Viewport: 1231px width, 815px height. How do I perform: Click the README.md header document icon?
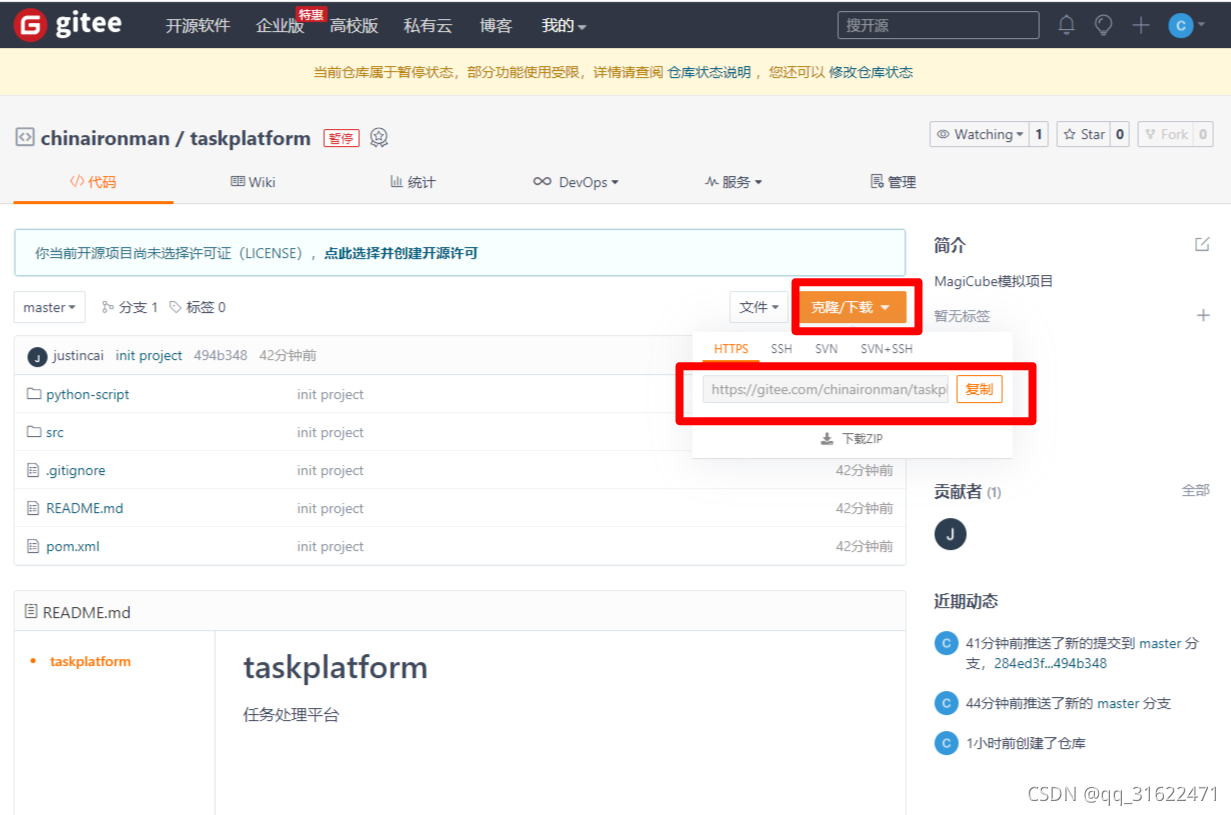pyautogui.click(x=31, y=611)
